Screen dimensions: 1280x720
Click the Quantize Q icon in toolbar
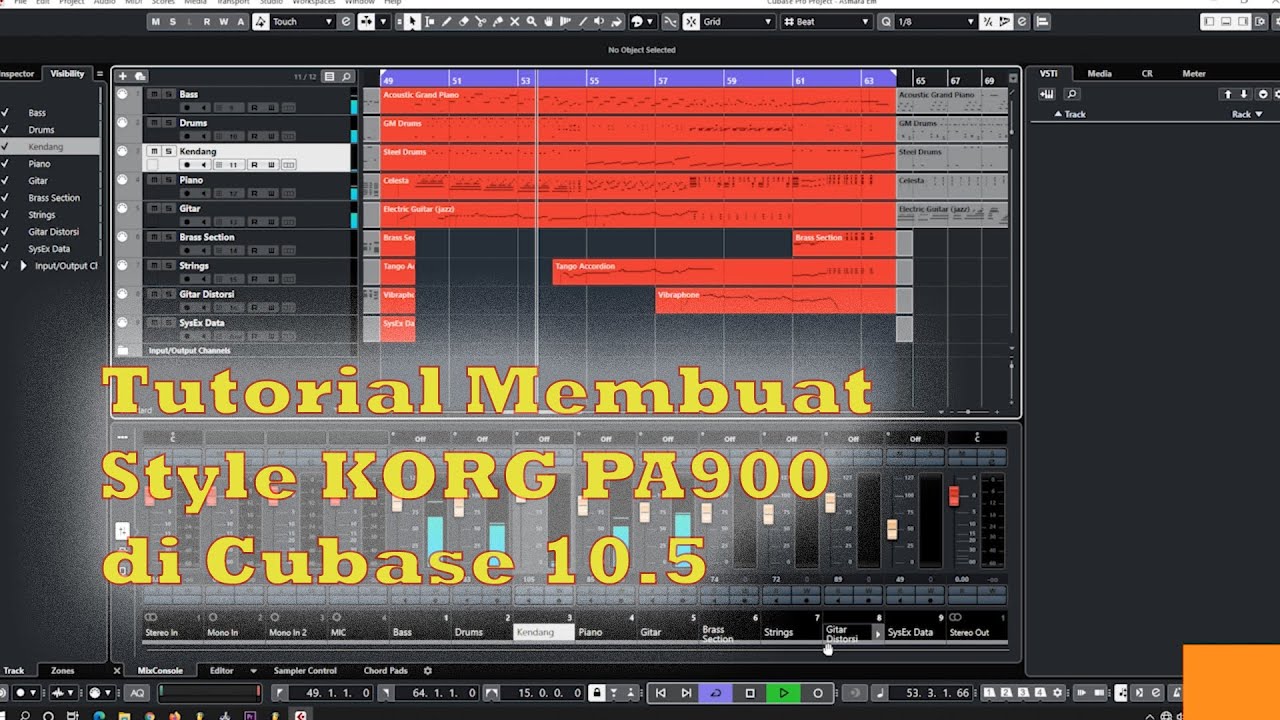coord(886,21)
